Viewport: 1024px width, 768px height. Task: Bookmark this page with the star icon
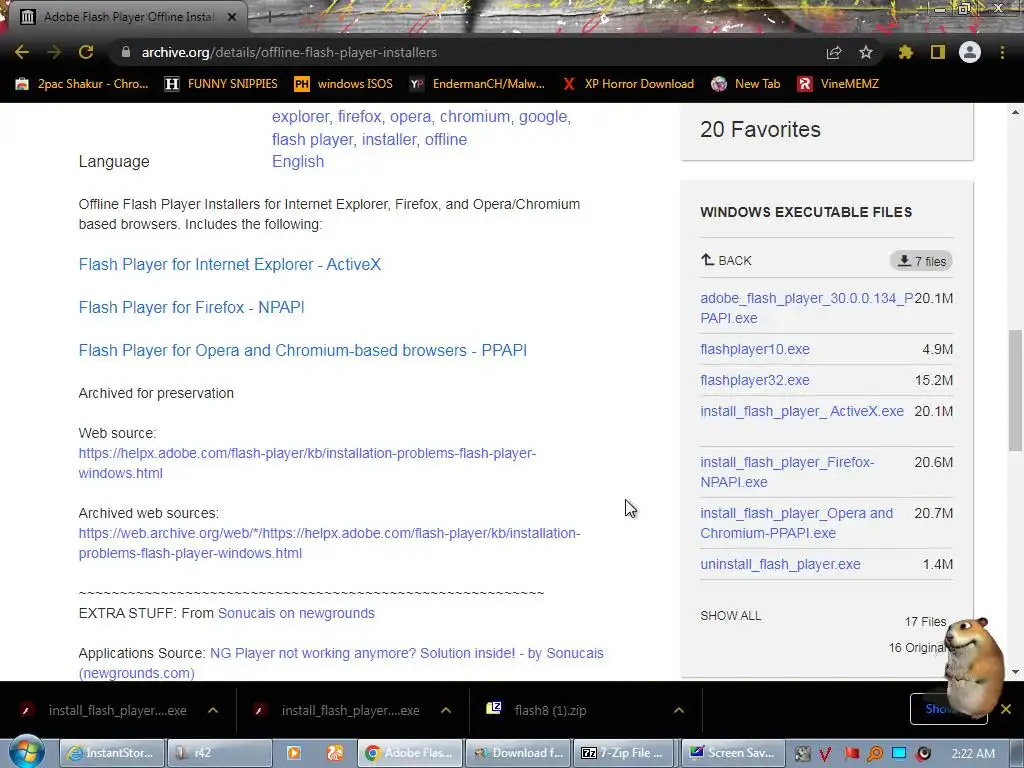tap(866, 52)
